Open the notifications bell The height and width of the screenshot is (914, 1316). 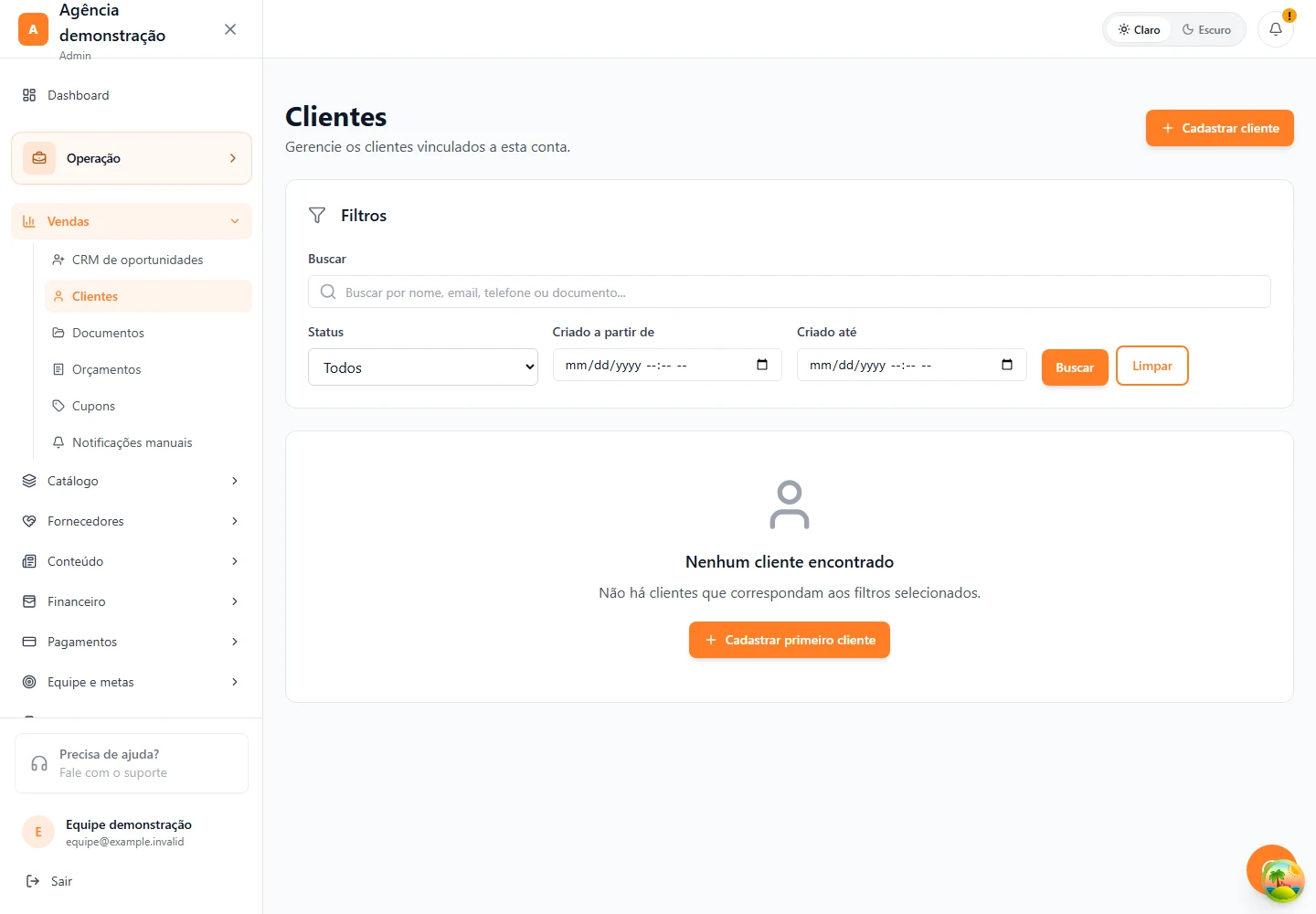[1276, 29]
